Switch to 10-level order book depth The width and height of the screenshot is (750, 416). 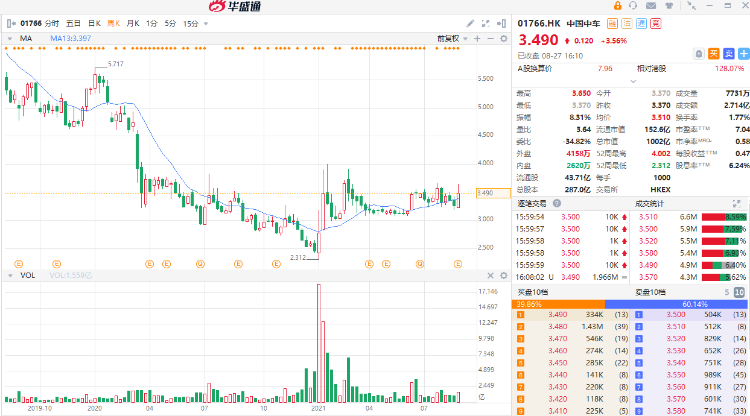tap(739, 292)
